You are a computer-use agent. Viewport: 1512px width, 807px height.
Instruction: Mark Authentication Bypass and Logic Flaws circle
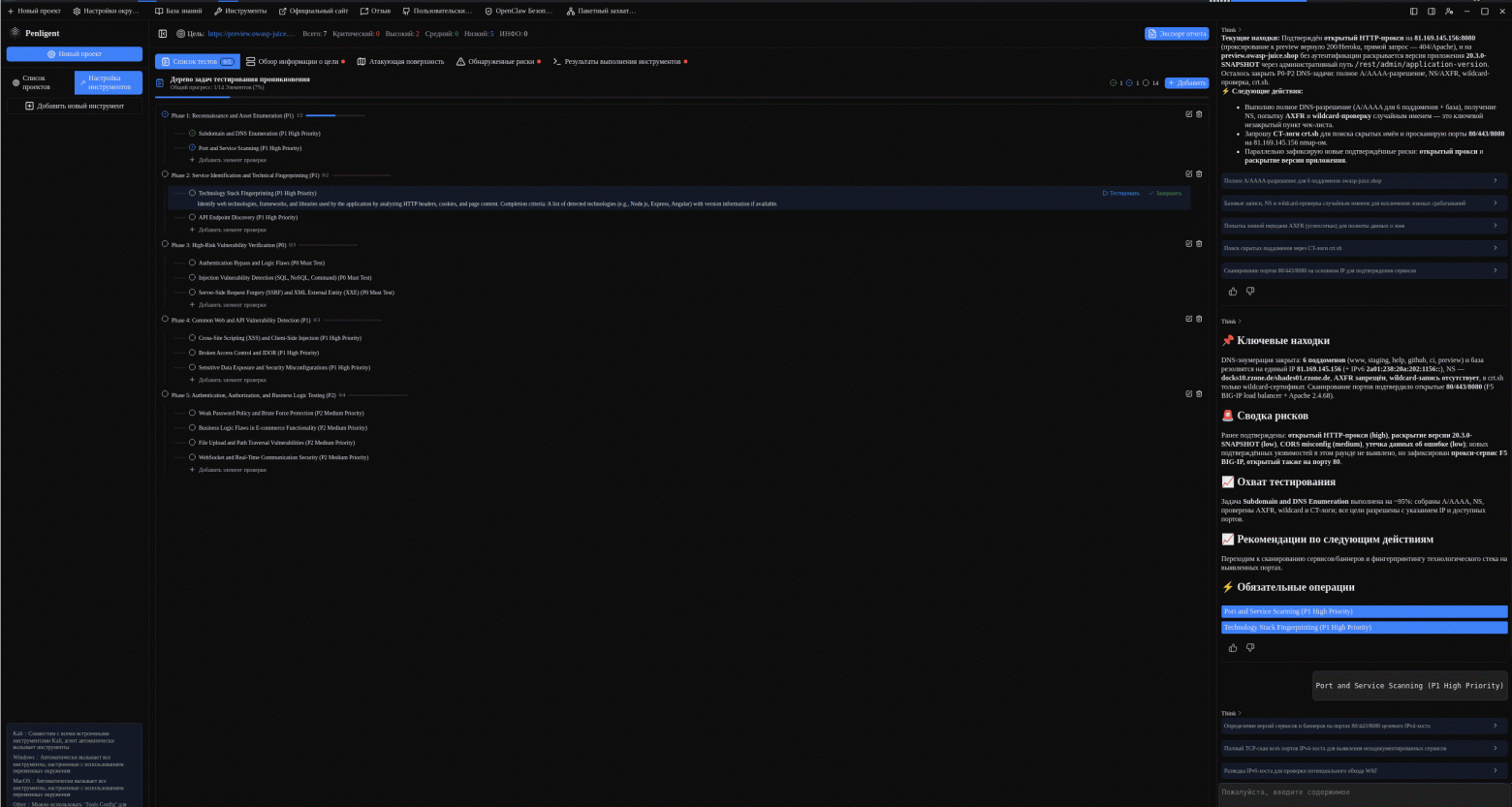click(192, 263)
